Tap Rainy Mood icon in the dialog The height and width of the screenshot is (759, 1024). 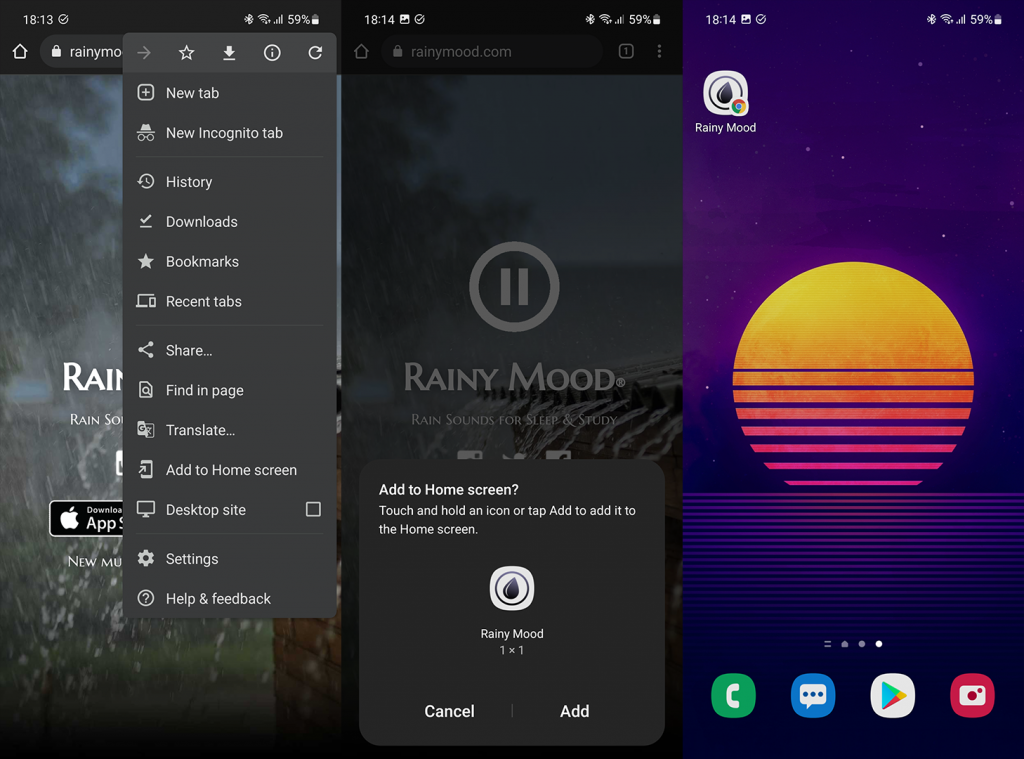[512, 588]
